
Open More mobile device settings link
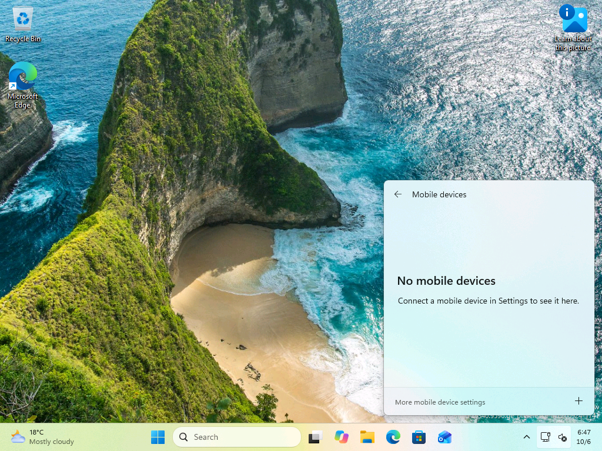coord(440,402)
